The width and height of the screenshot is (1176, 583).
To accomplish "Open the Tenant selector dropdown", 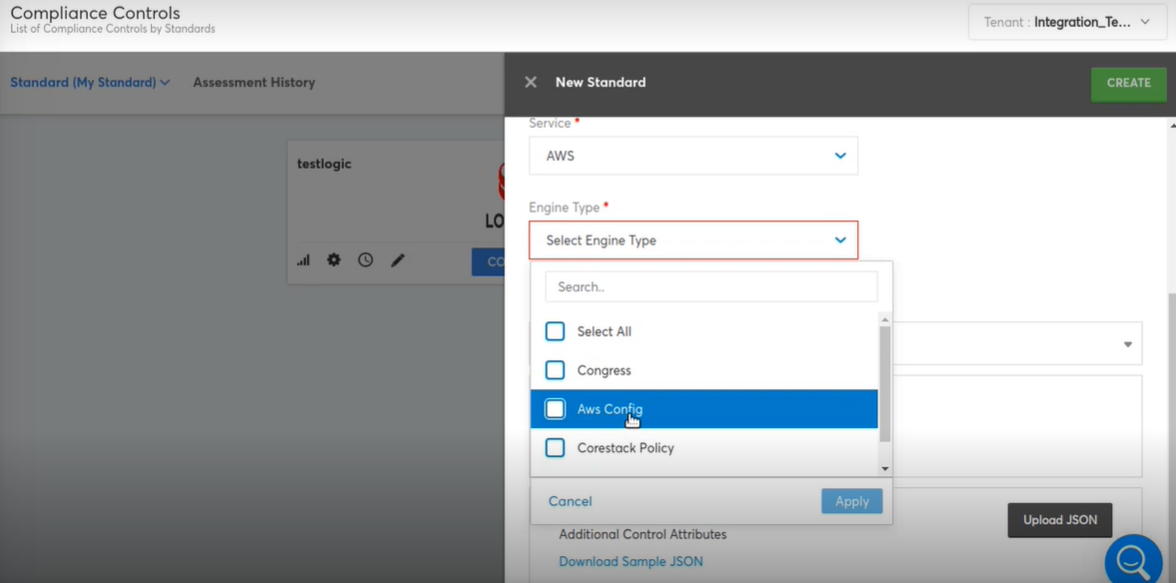I will (1067, 23).
